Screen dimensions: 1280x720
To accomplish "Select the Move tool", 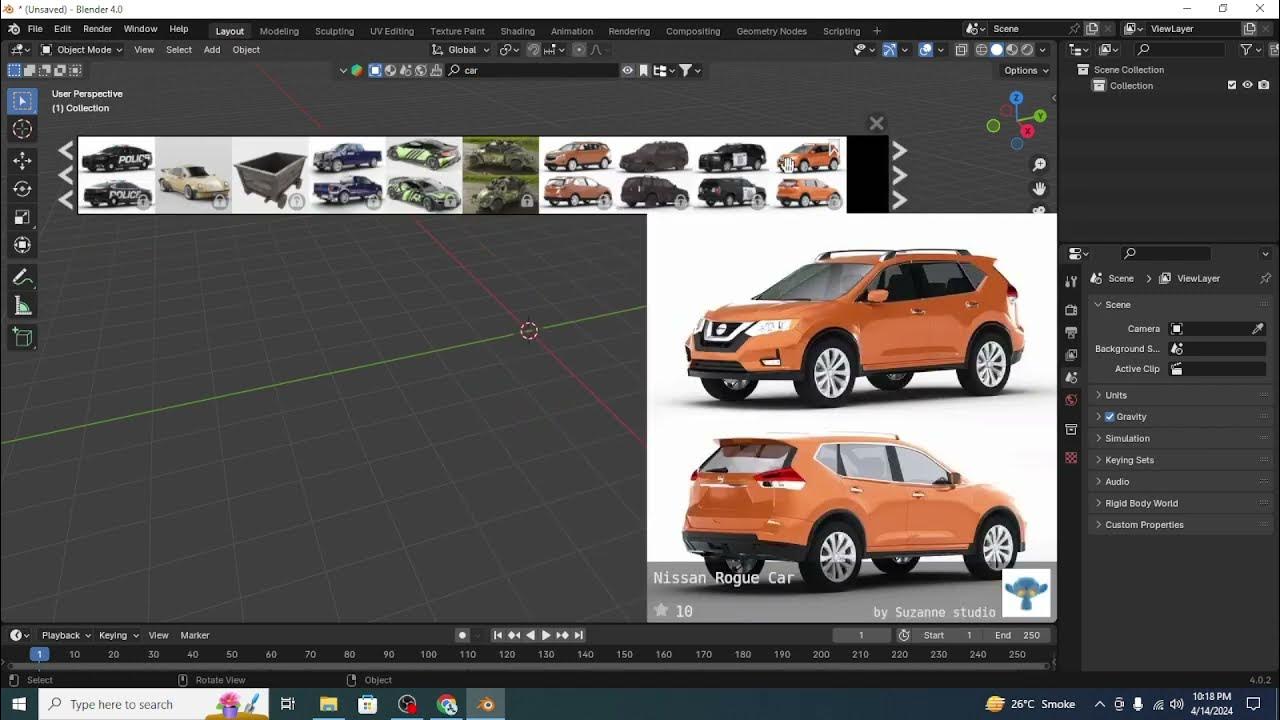I will click(x=22, y=161).
